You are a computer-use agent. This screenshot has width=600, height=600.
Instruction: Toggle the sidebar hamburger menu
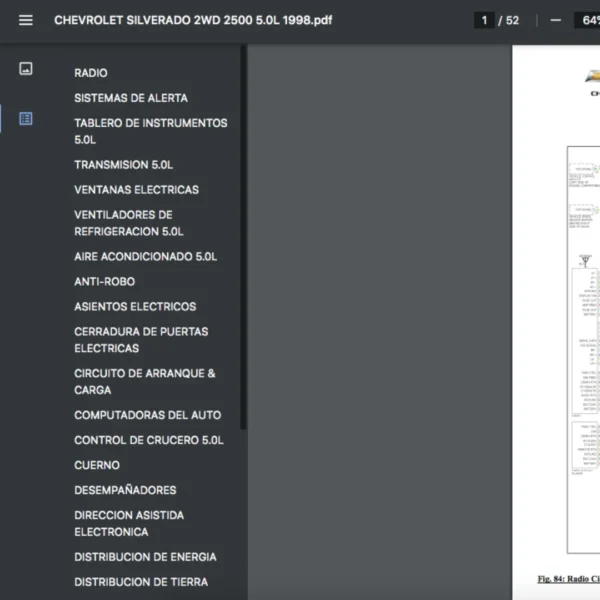[26, 20]
